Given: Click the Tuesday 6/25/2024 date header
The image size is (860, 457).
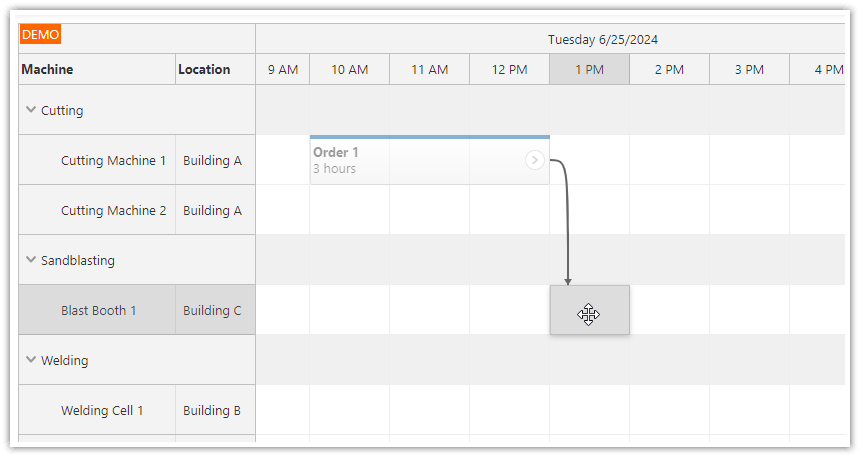Looking at the screenshot, I should point(602,39).
